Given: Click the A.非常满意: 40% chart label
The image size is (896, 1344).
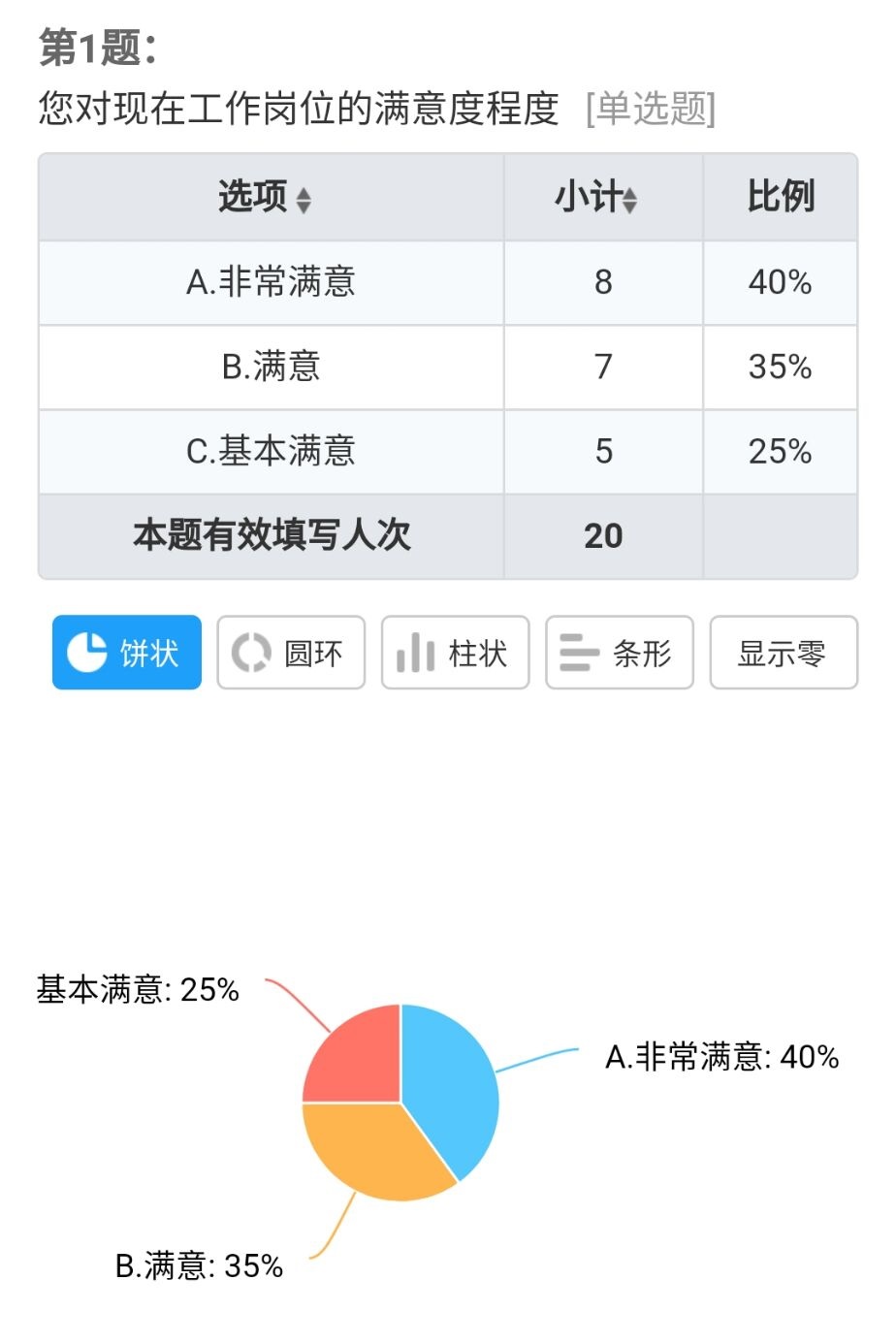Looking at the screenshot, I should point(721,1056).
